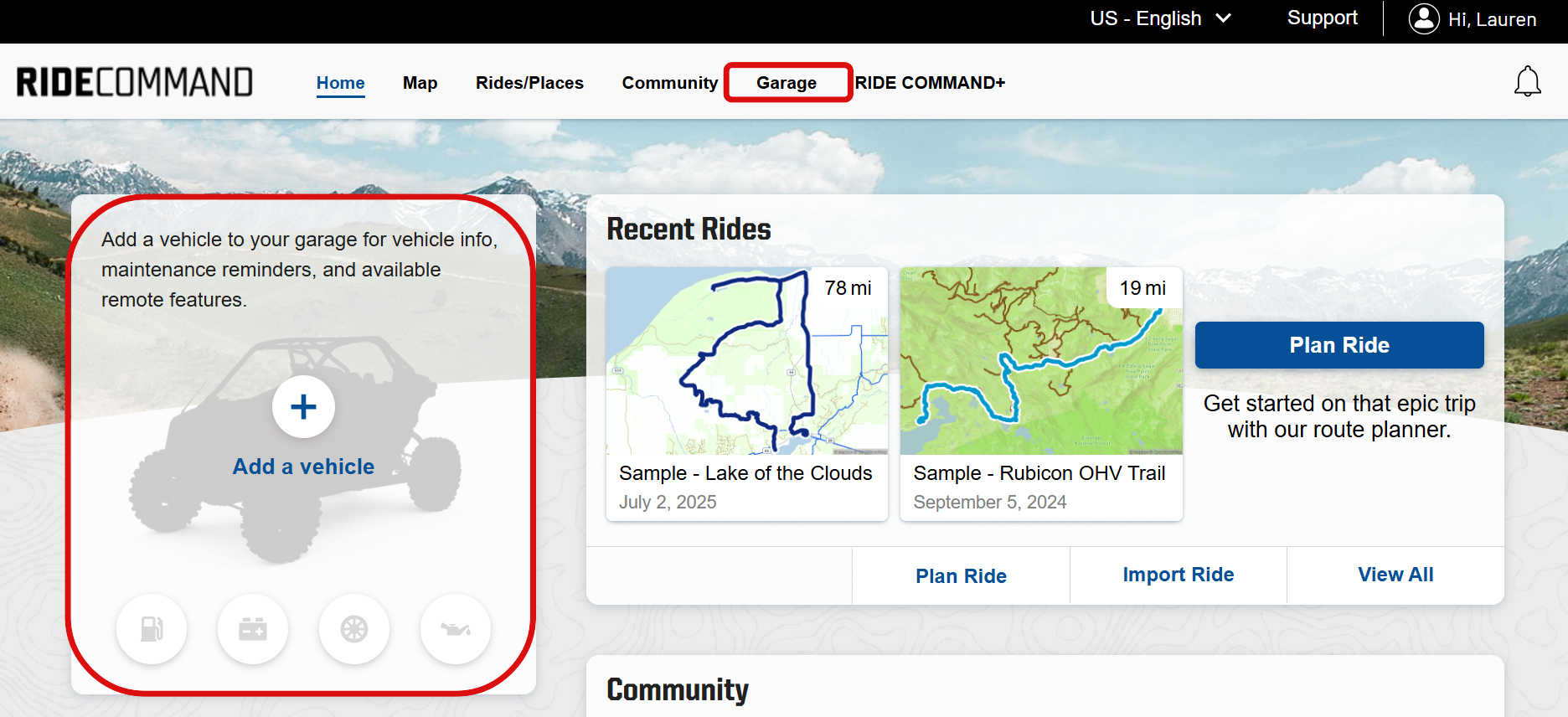Click Plan Ride in the Recent Rides footer
The width and height of the screenshot is (1568, 717).
(x=961, y=576)
